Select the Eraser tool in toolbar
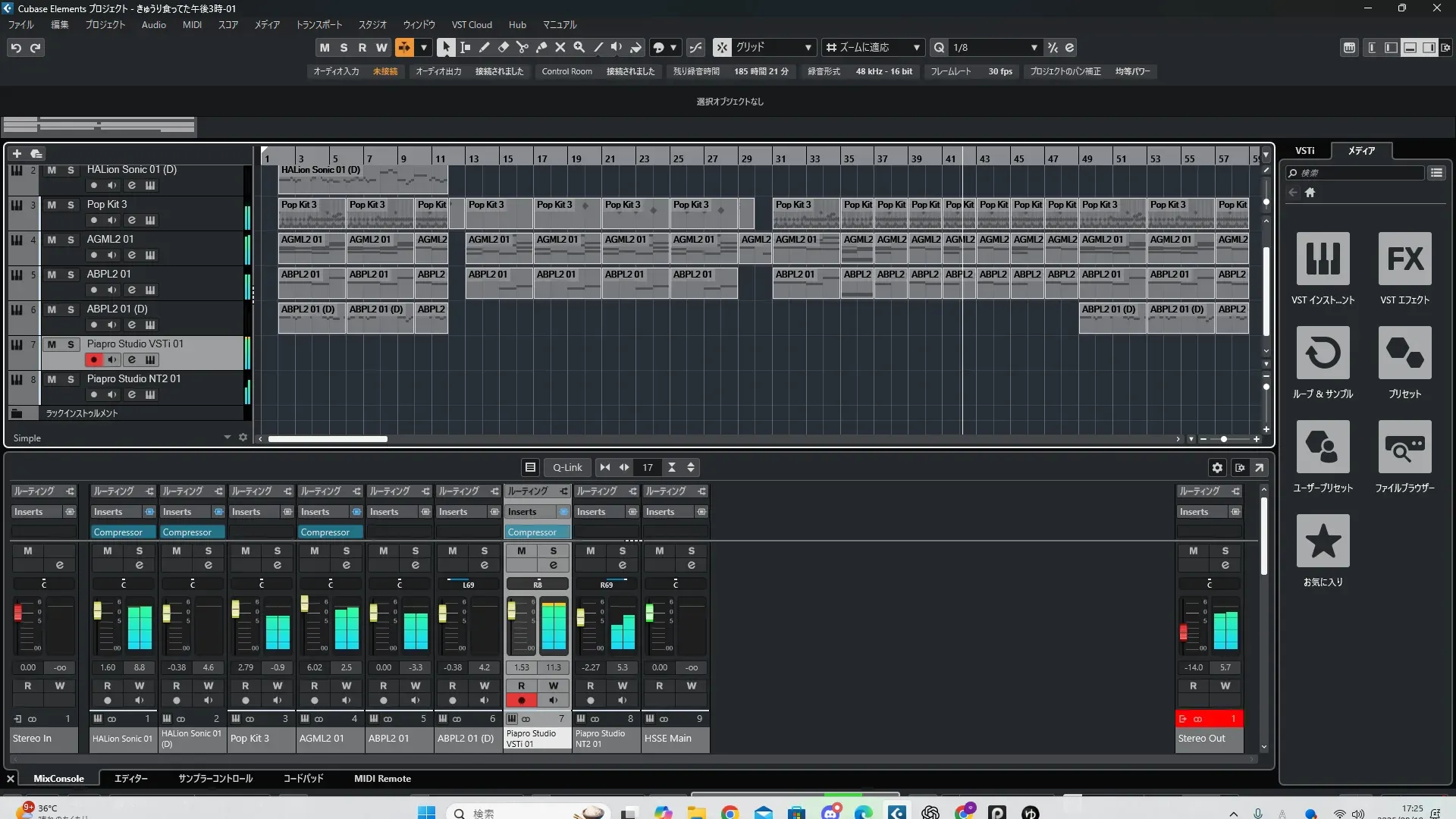The height and width of the screenshot is (819, 1456). (503, 48)
